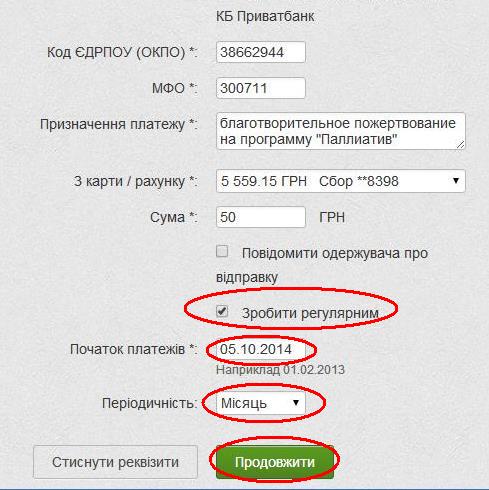489x490 pixels.
Task: Open the Періодичність dropdown showing Місяць
Action: pyautogui.click(x=261, y=403)
